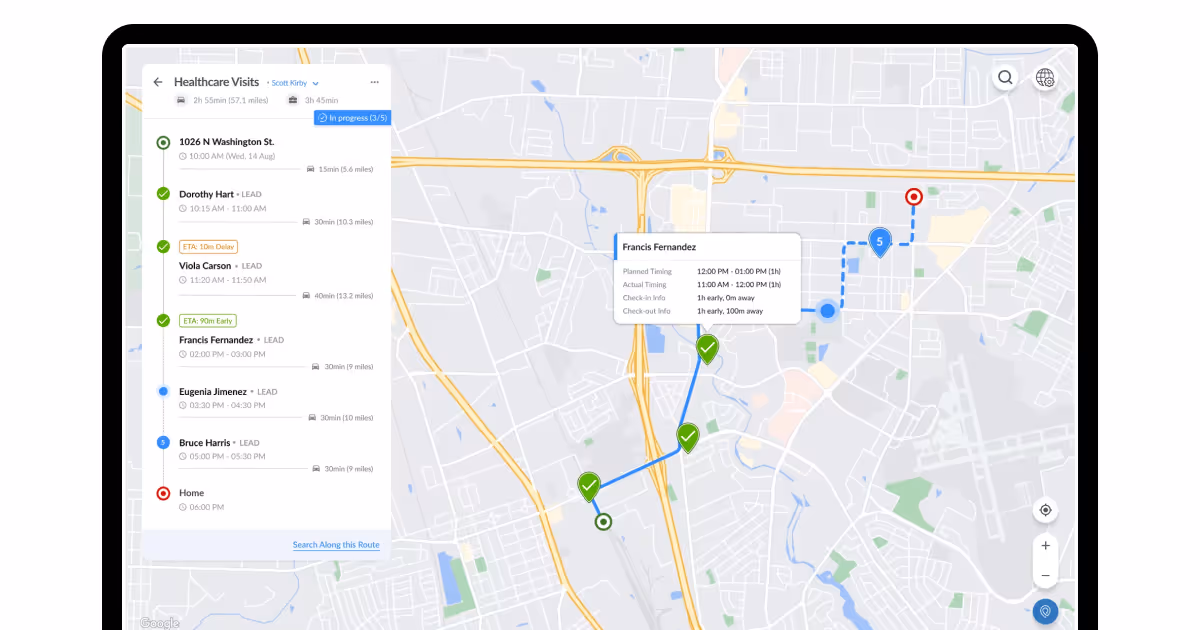
Task: Open the Francis Fernandez visit in the list
Action: tap(216, 340)
